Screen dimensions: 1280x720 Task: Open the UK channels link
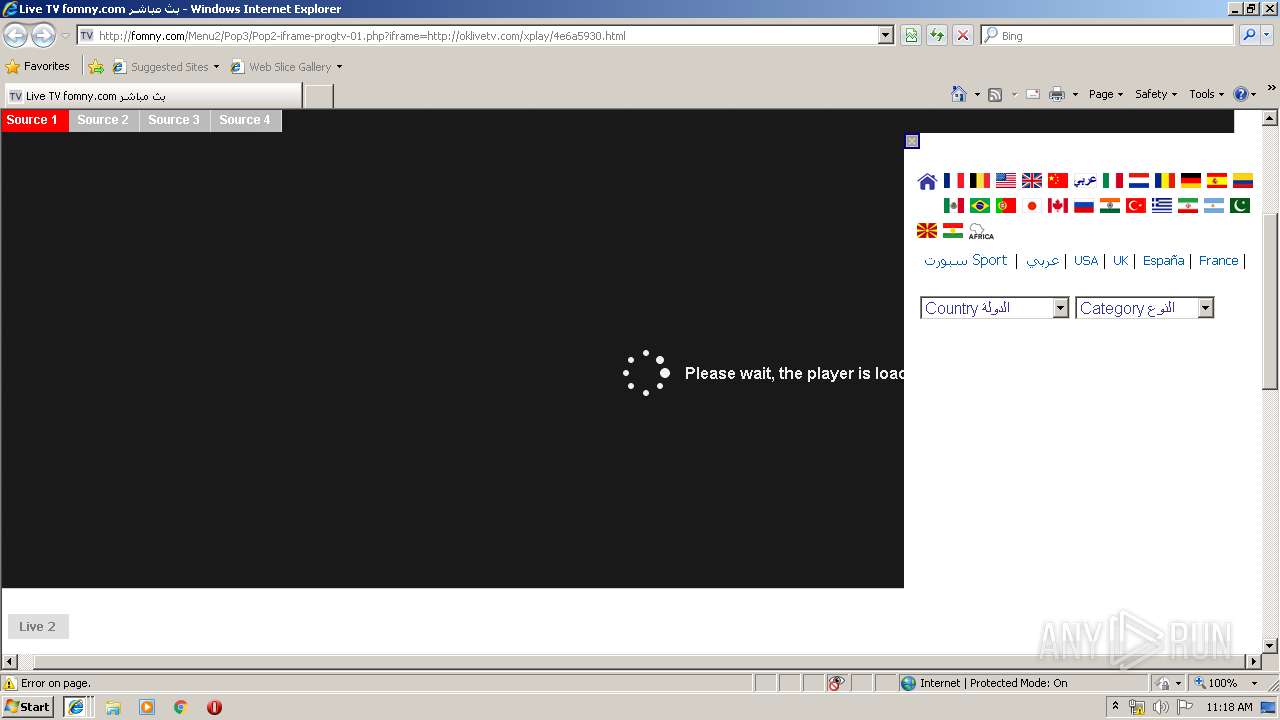point(1120,260)
